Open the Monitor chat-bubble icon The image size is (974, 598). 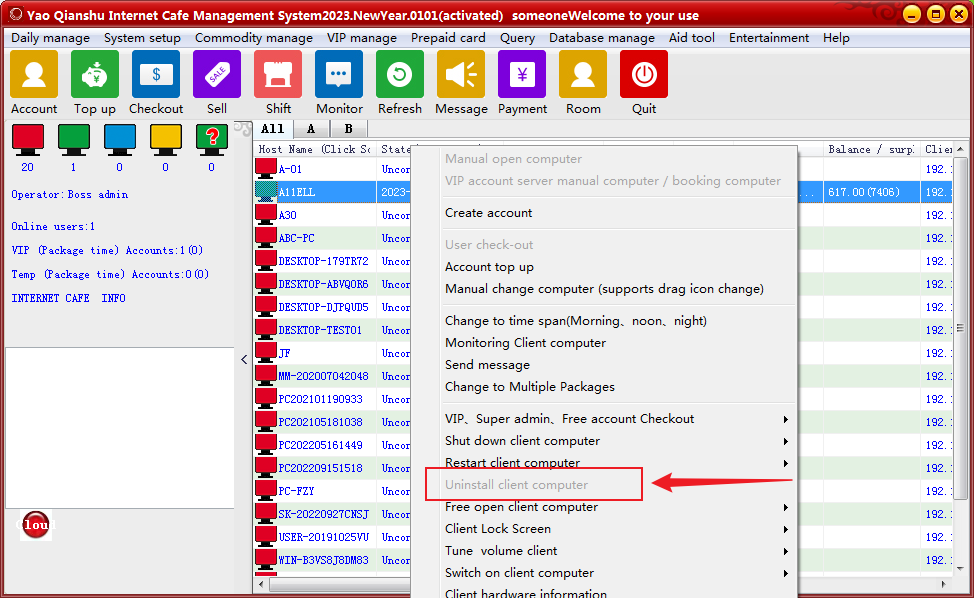(x=339, y=75)
